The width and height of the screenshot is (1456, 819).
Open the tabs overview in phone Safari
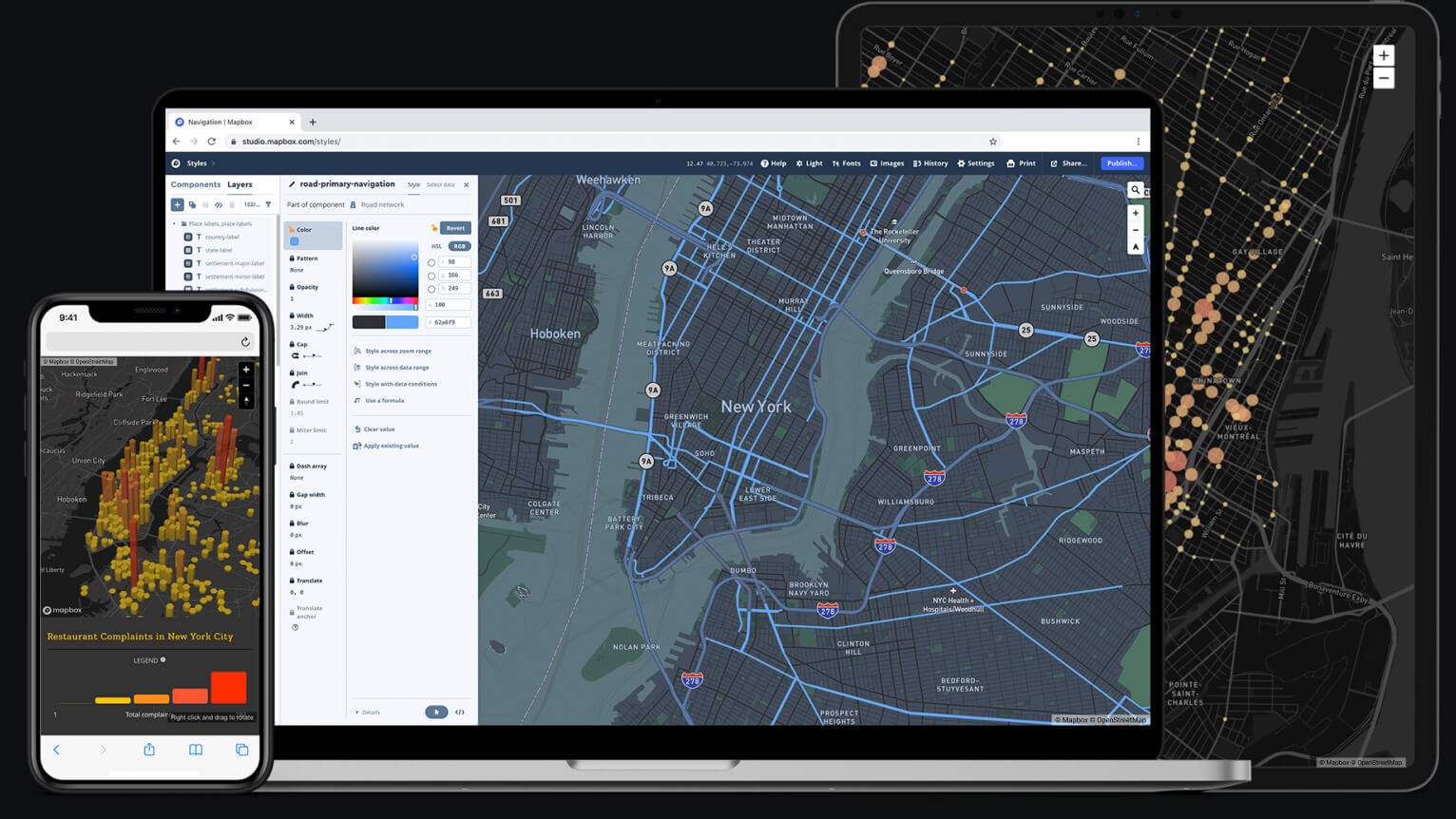coord(242,750)
